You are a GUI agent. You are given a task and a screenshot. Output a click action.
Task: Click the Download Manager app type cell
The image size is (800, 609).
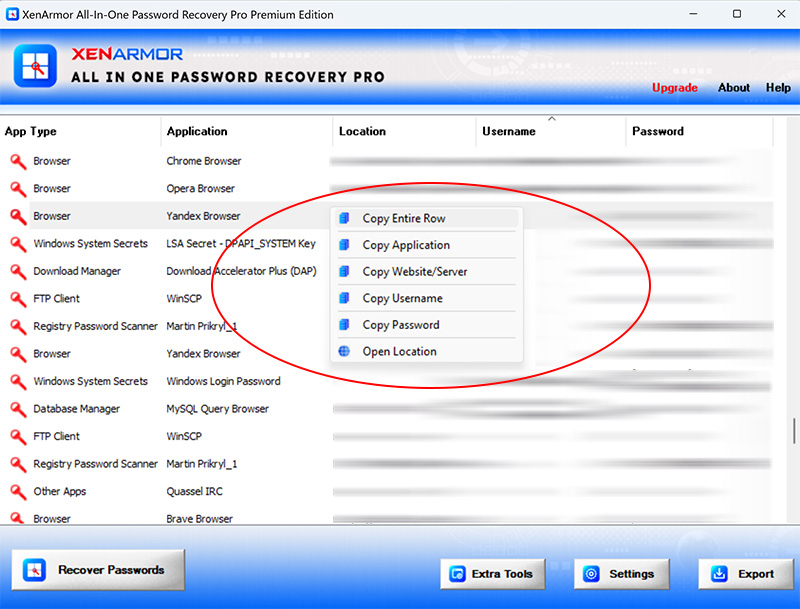[77, 271]
